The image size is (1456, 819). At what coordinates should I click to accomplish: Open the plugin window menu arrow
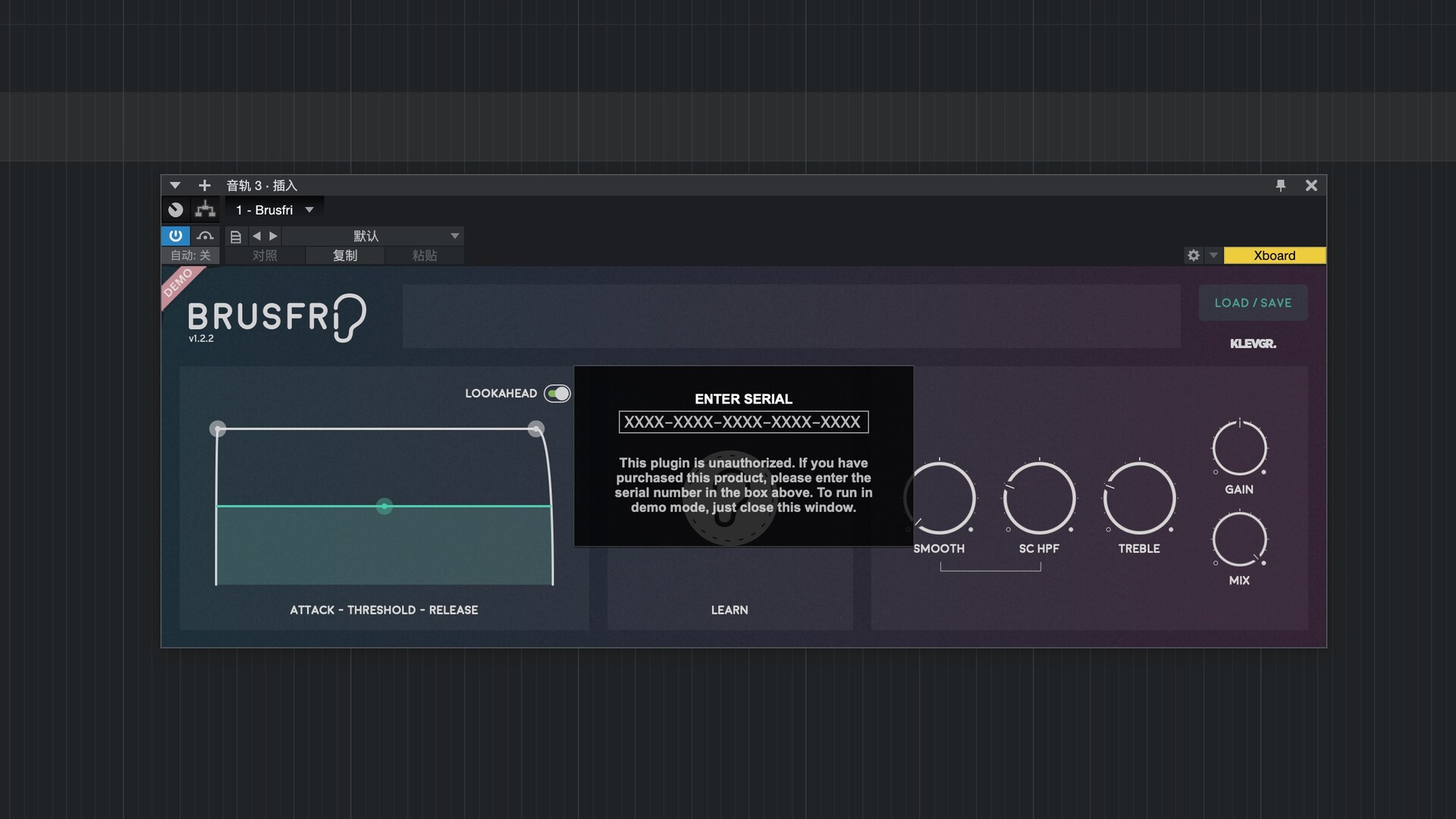tap(175, 186)
